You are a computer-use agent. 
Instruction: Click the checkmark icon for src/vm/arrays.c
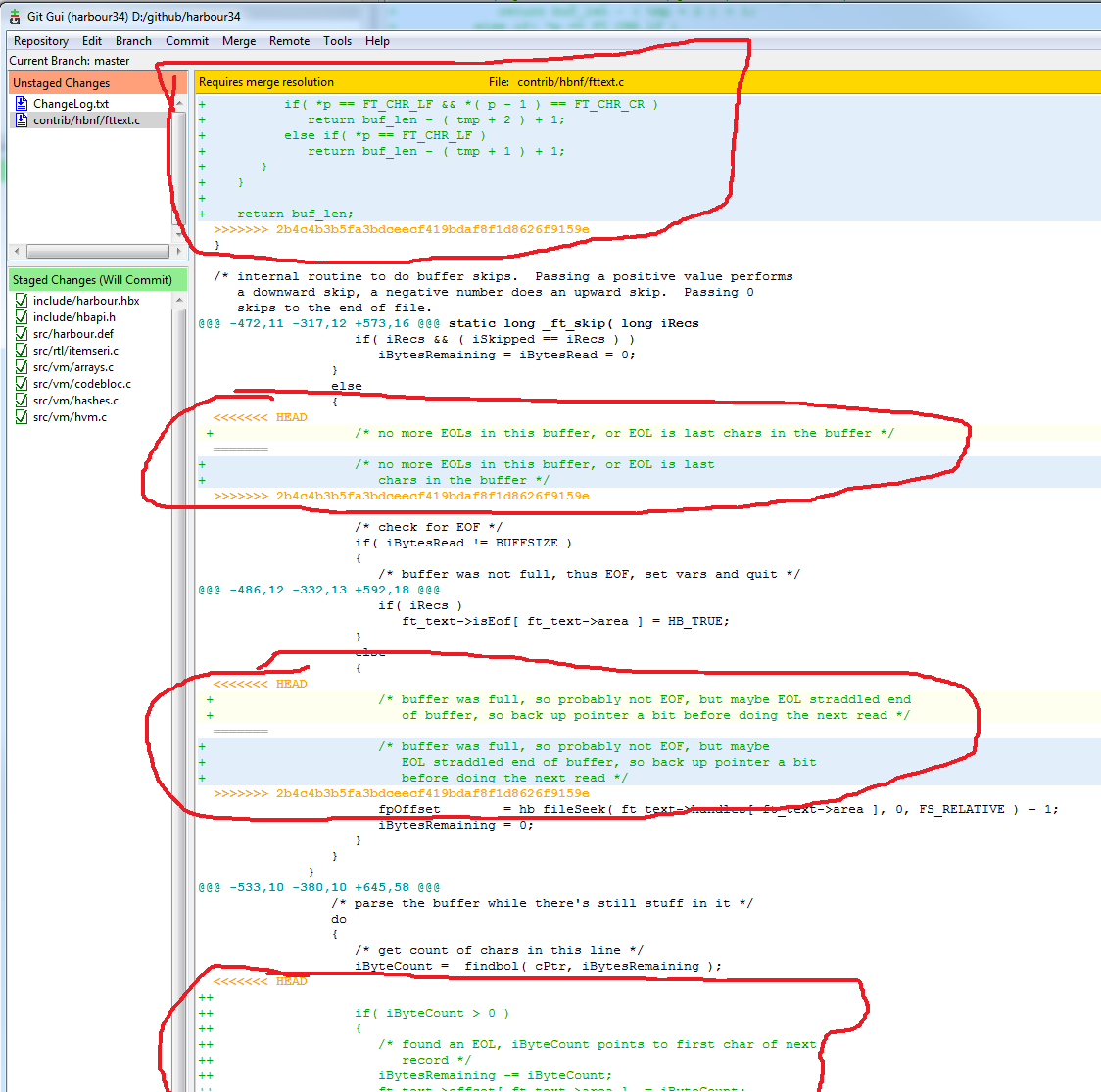[x=22, y=367]
